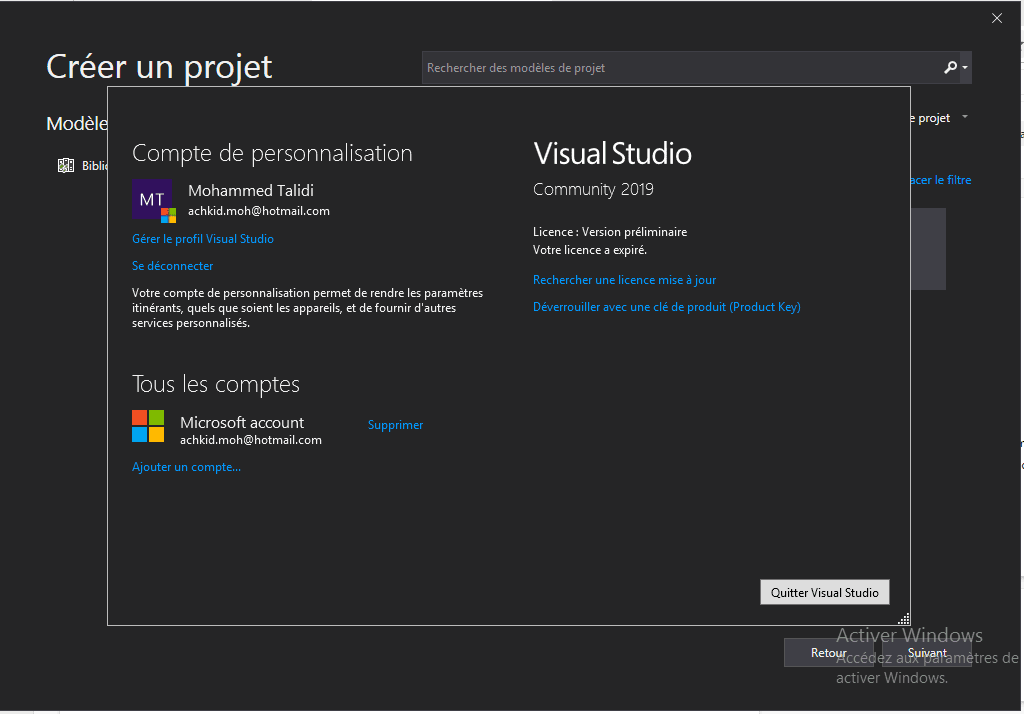Viewport: 1024px width, 714px height.
Task: Click the Retour button
Action: 828,653
